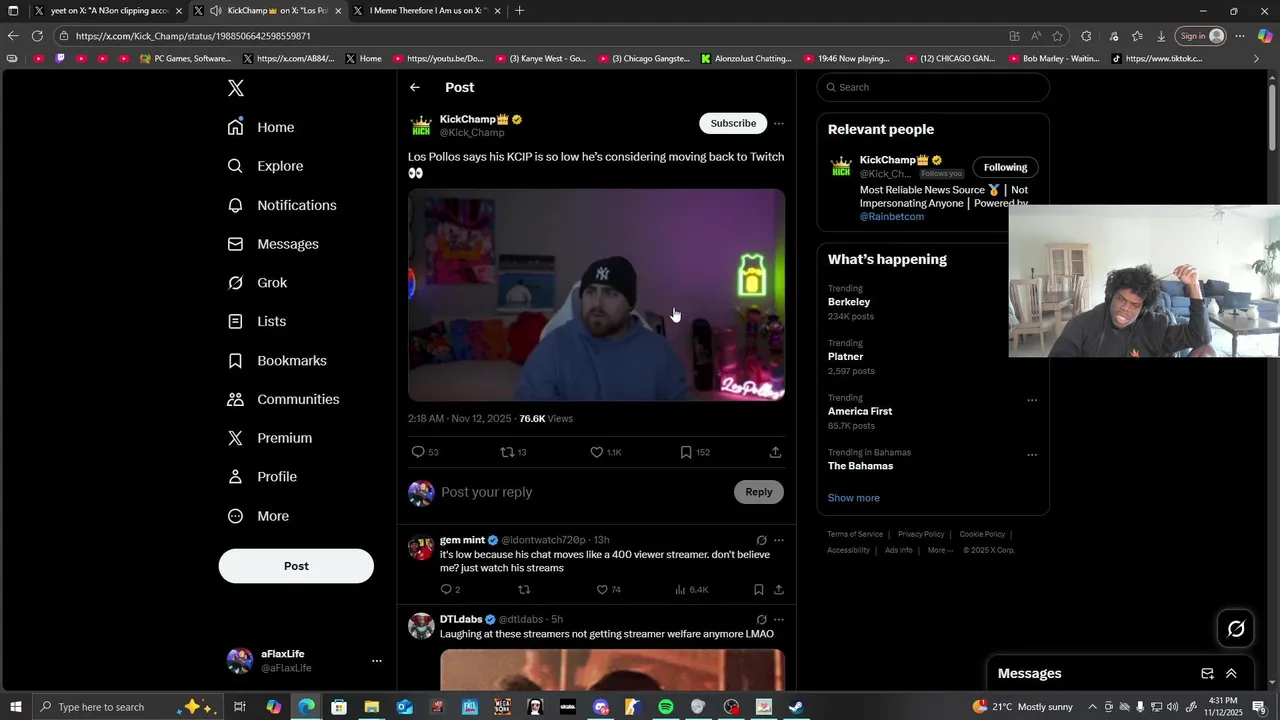Image resolution: width=1280 pixels, height=720 pixels.
Task: Click the browser address bar URL
Action: click(x=193, y=36)
